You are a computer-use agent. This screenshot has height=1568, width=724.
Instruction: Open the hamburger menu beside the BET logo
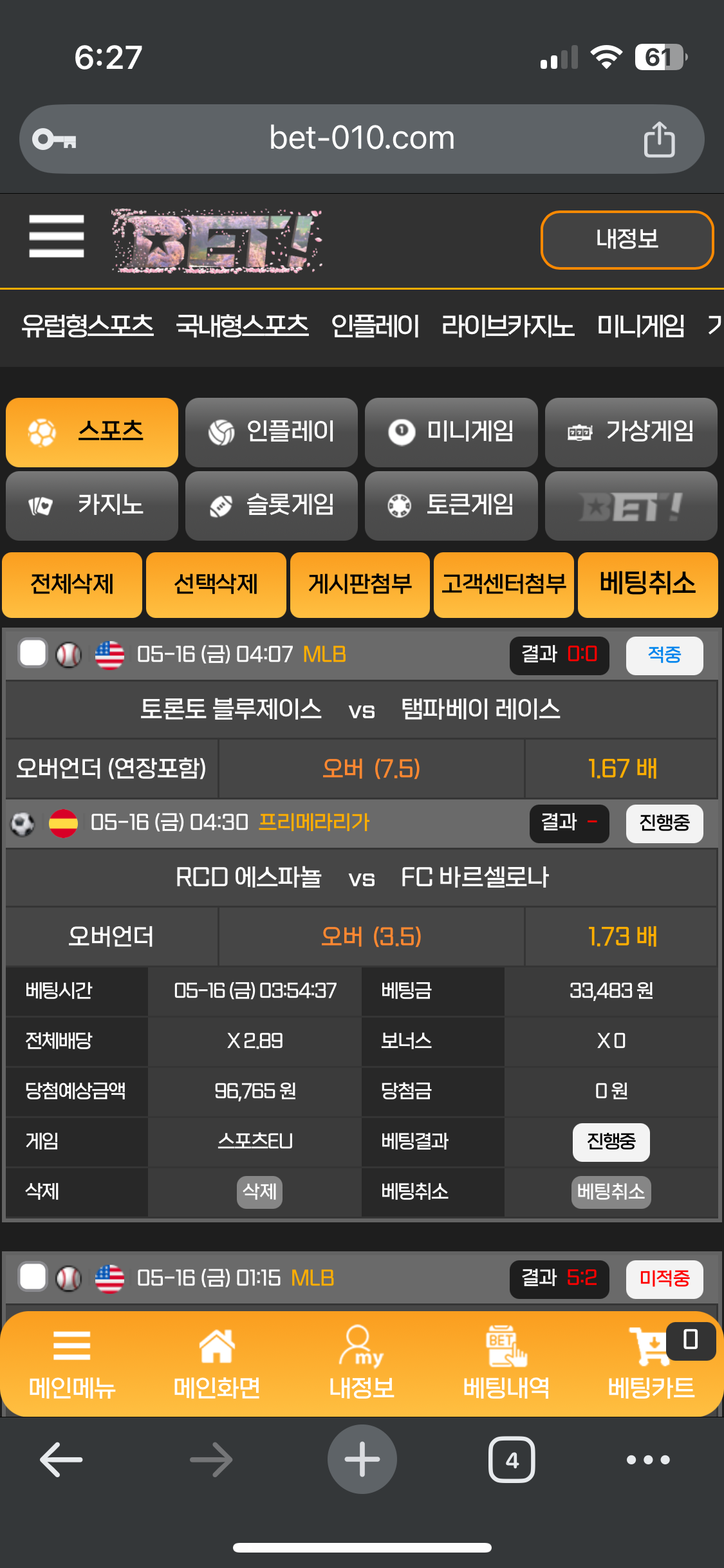coord(57,236)
